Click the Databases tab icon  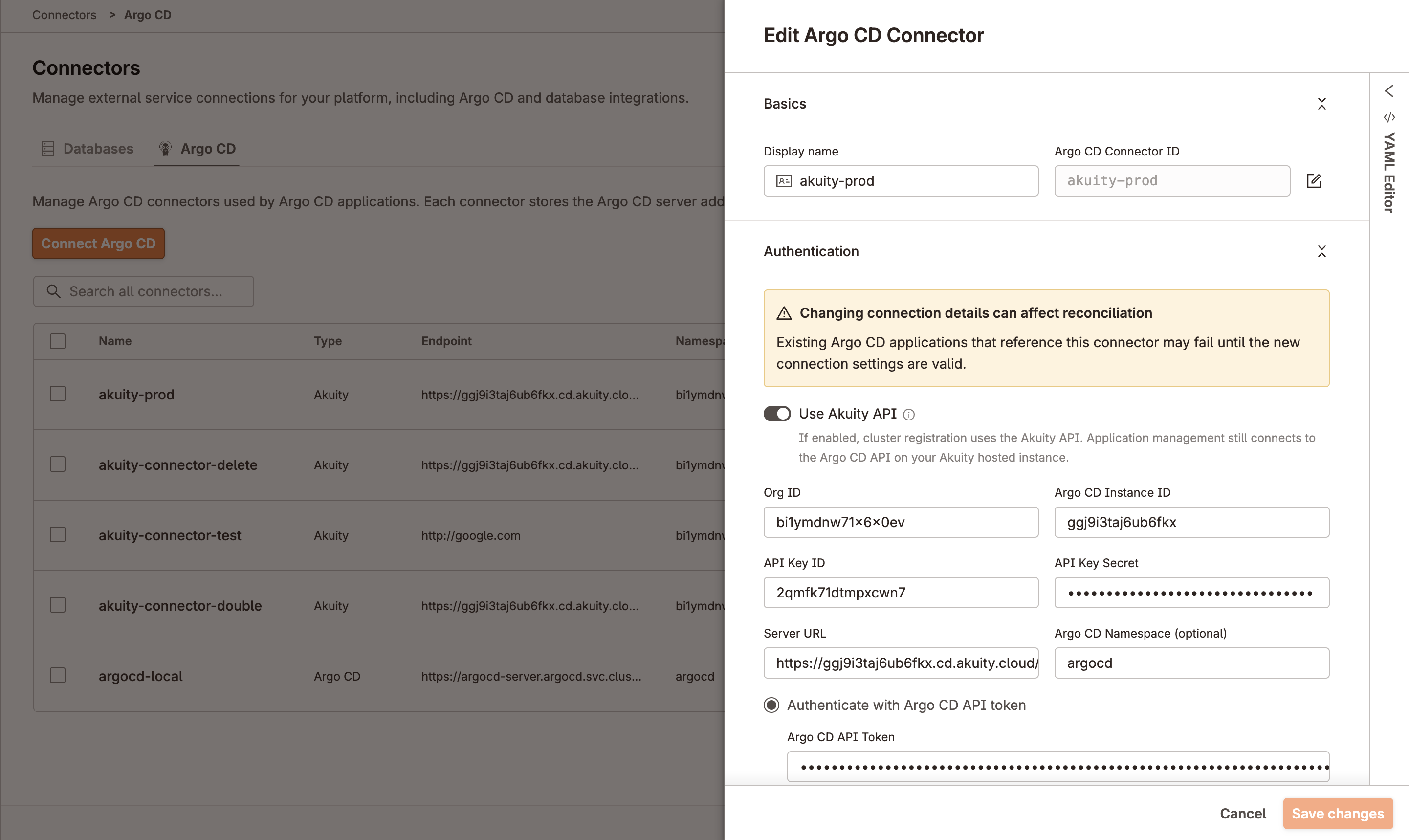pos(48,149)
